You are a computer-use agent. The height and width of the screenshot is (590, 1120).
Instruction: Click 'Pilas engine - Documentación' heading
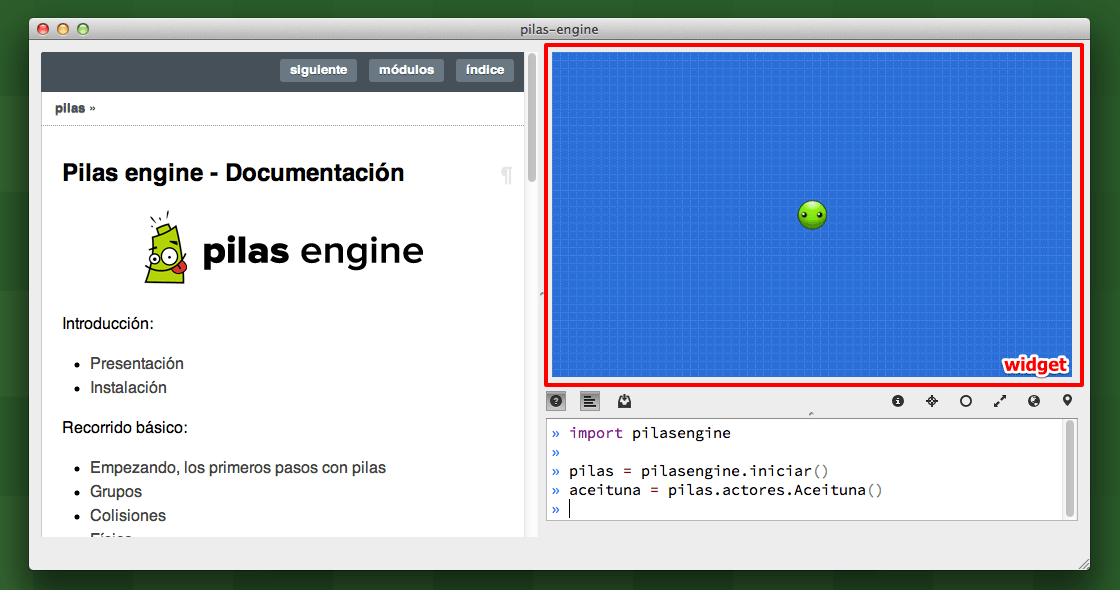click(x=233, y=173)
